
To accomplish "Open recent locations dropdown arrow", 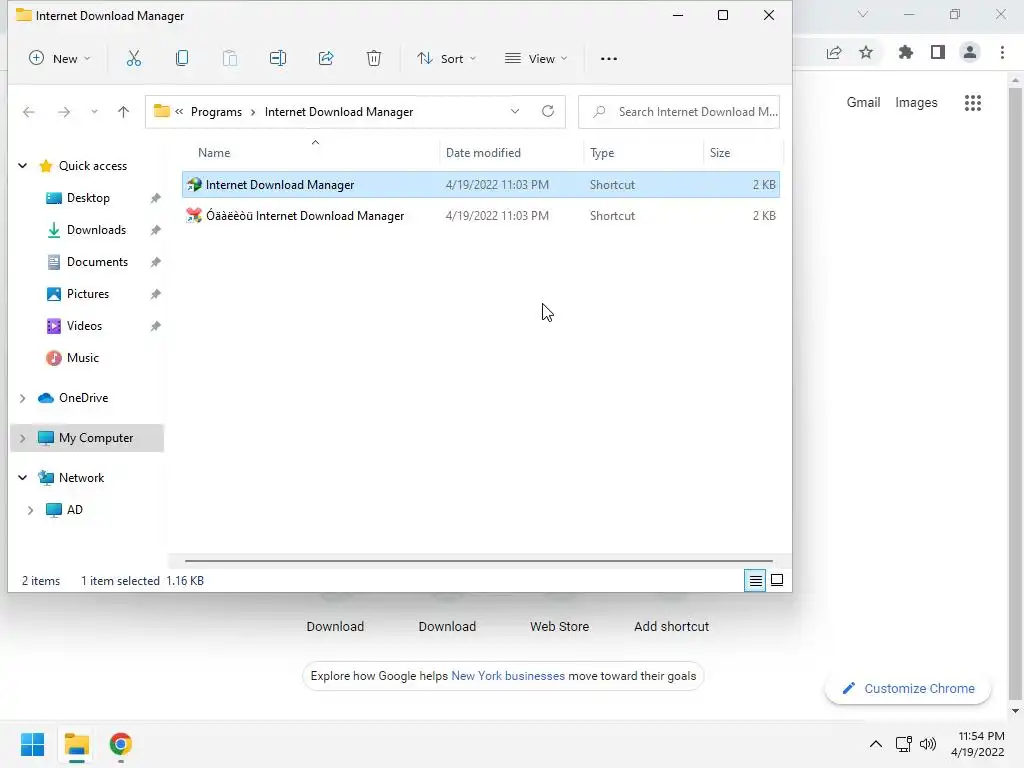I will [94, 112].
